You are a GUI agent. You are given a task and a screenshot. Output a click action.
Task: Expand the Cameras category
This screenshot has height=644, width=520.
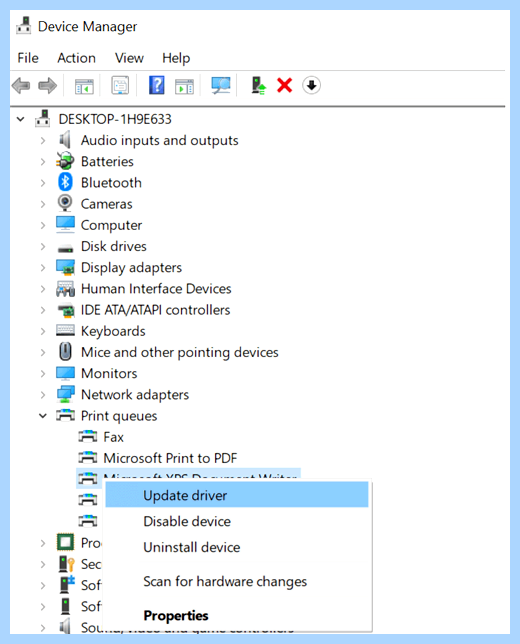[43, 204]
